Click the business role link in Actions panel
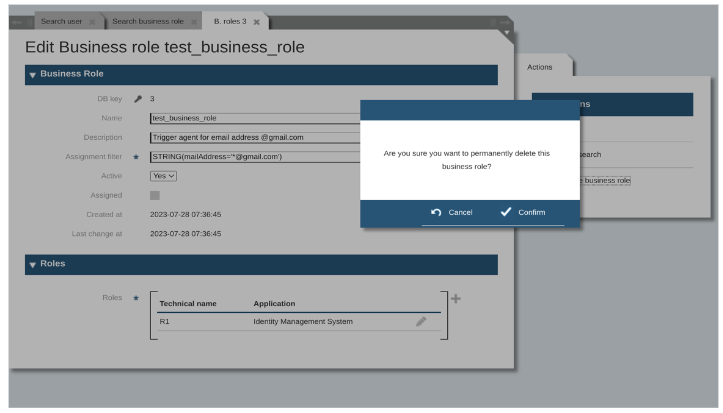723x413 pixels. pos(605,181)
